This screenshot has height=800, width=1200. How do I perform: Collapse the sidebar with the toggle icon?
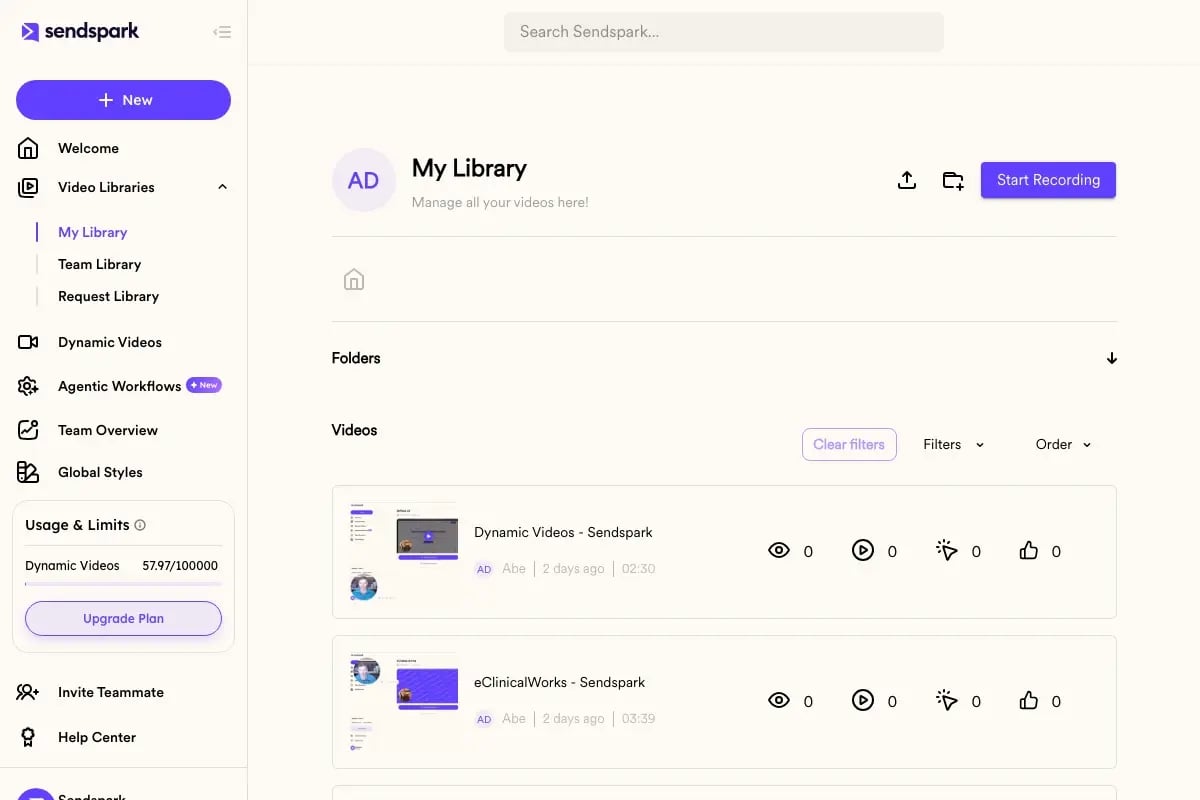tap(222, 32)
